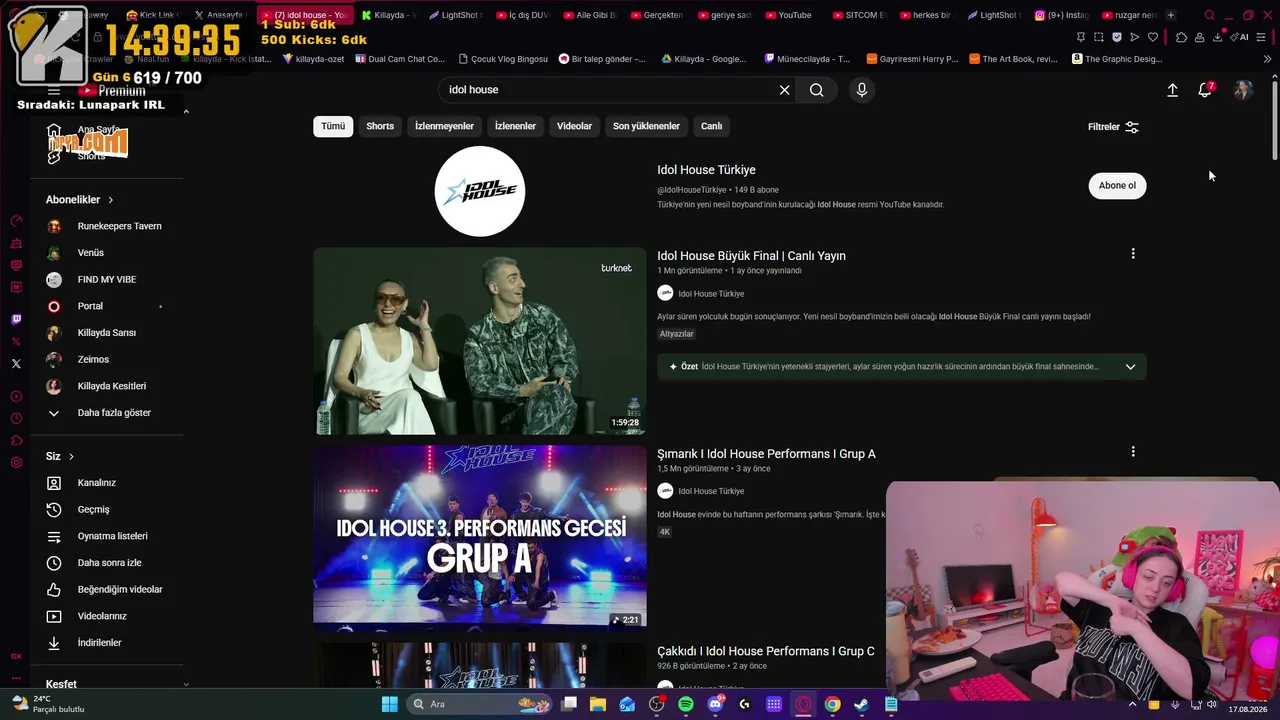The width and height of the screenshot is (1280, 720).
Task: Open the account avatar menu
Action: point(1243,90)
